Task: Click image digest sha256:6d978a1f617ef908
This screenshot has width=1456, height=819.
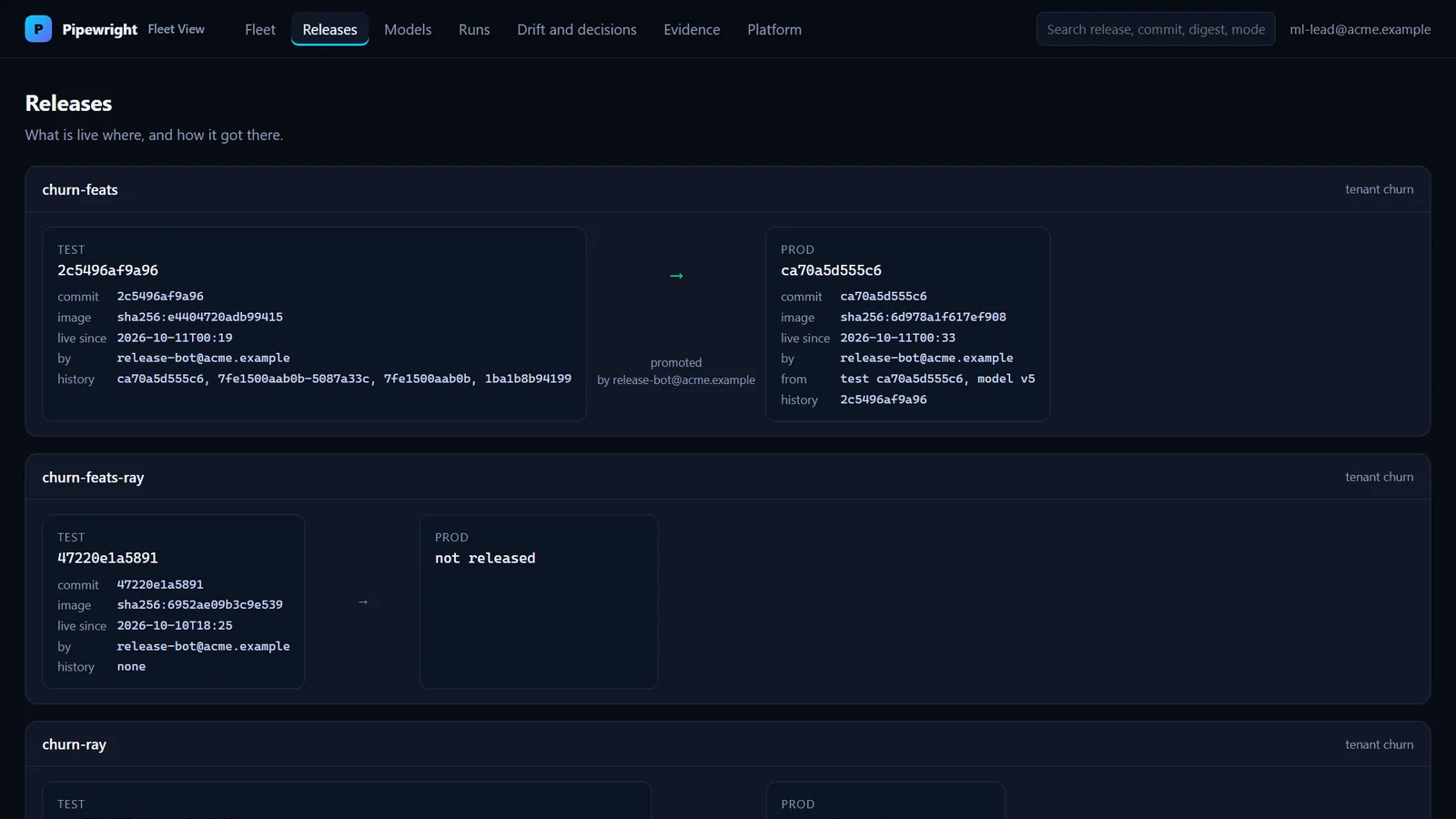Action: tap(923, 317)
